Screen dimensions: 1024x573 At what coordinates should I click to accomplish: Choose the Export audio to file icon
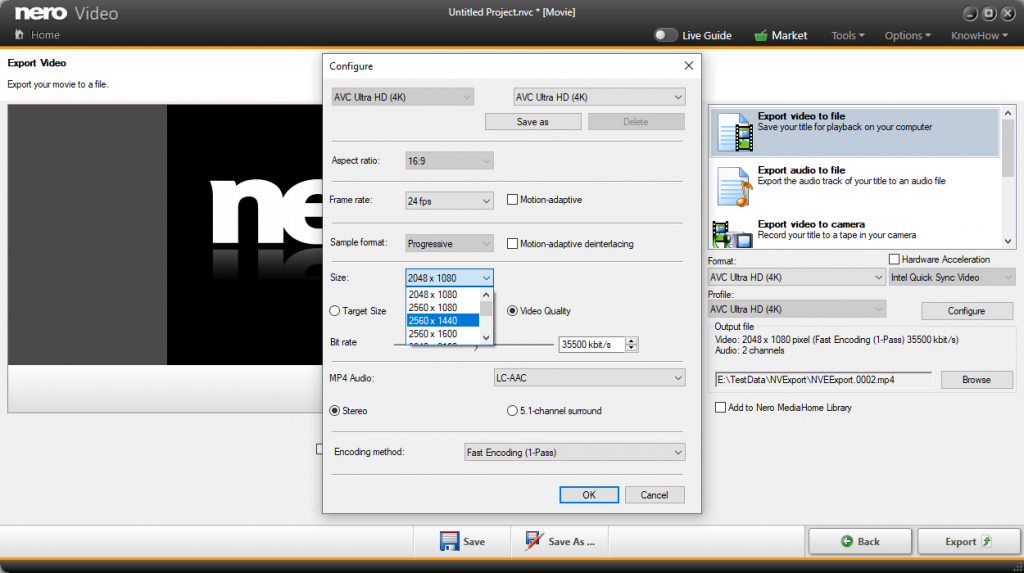point(733,187)
